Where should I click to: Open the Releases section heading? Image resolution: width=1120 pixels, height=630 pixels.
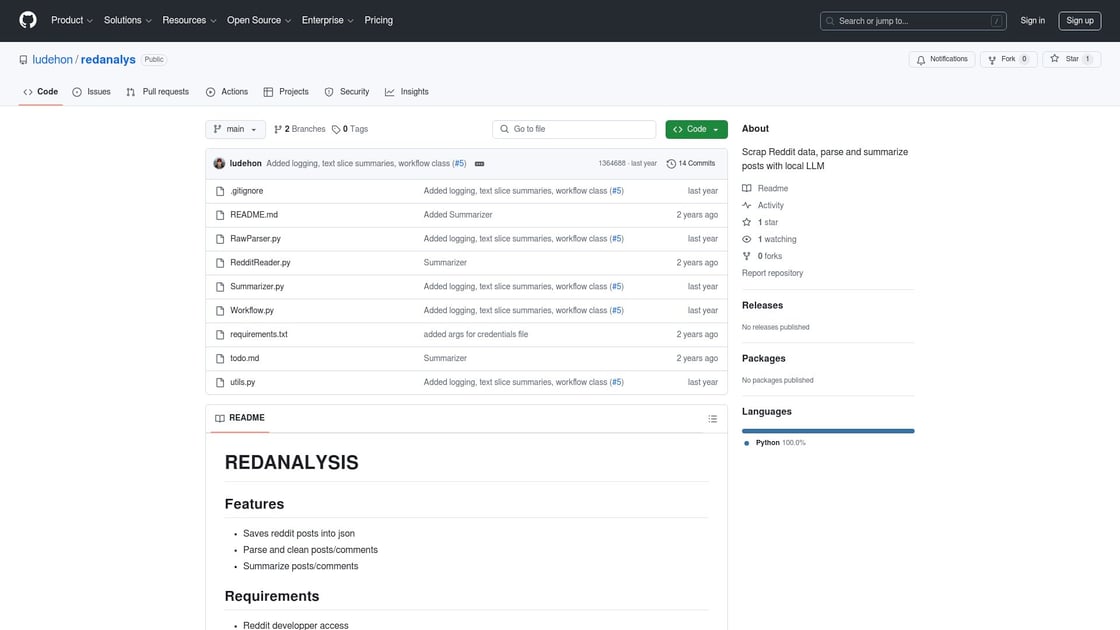[x=762, y=305]
